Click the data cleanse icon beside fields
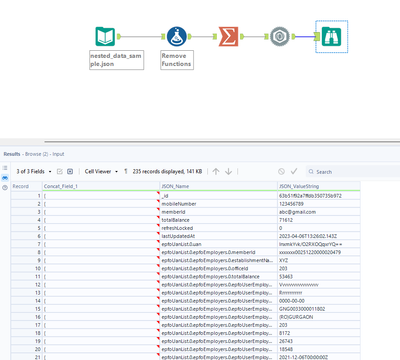Image resolution: width=400 pixels, height=360 pixels. [x=70, y=171]
